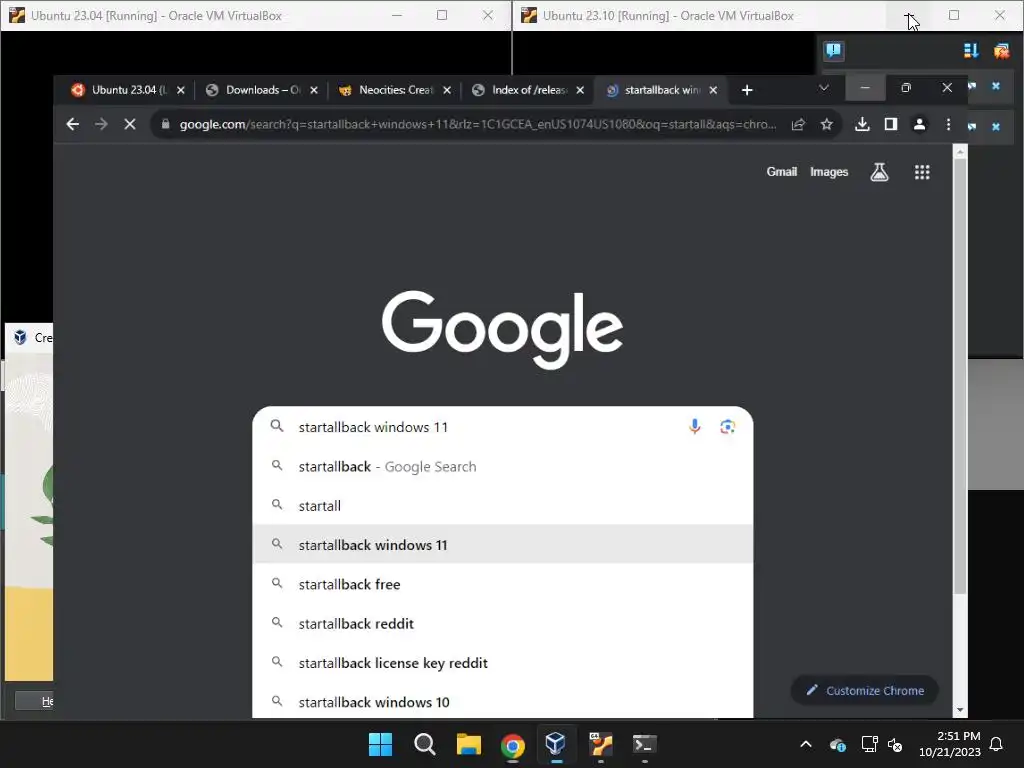Show hidden system tray icons
Screen dimensions: 1024x768
click(x=806, y=744)
